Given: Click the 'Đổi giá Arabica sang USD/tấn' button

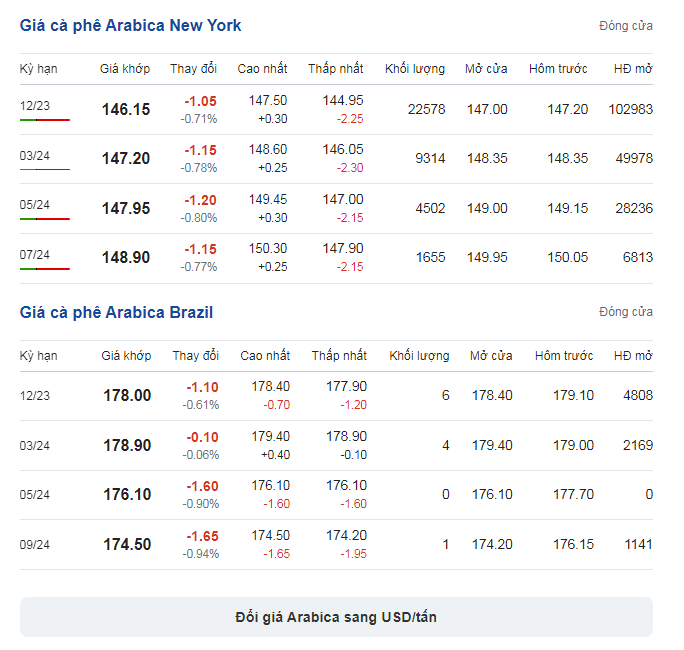Looking at the screenshot, I should pyautogui.click(x=336, y=617).
